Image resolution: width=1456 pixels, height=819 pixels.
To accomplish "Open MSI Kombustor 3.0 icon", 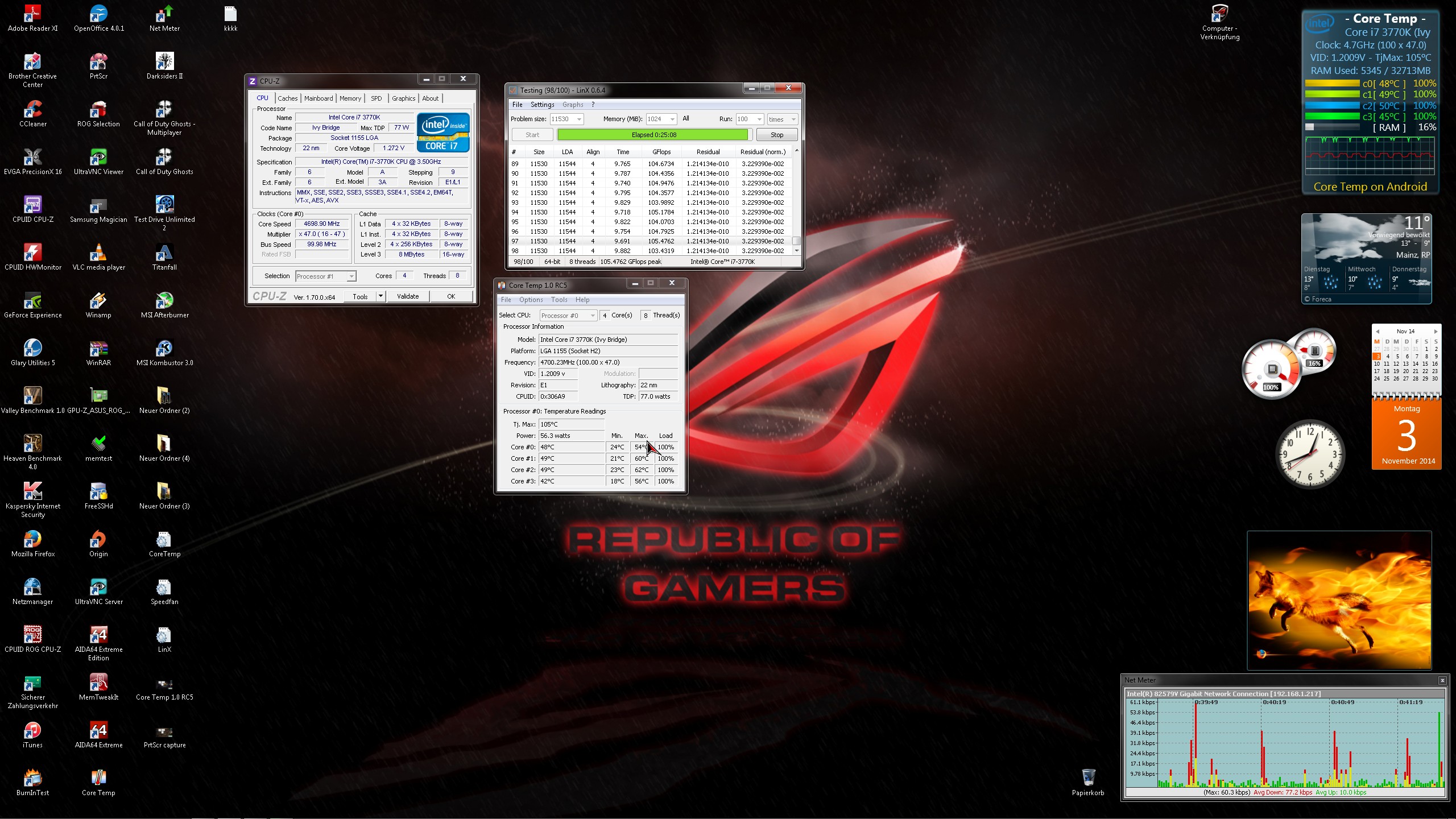I will tap(164, 352).
